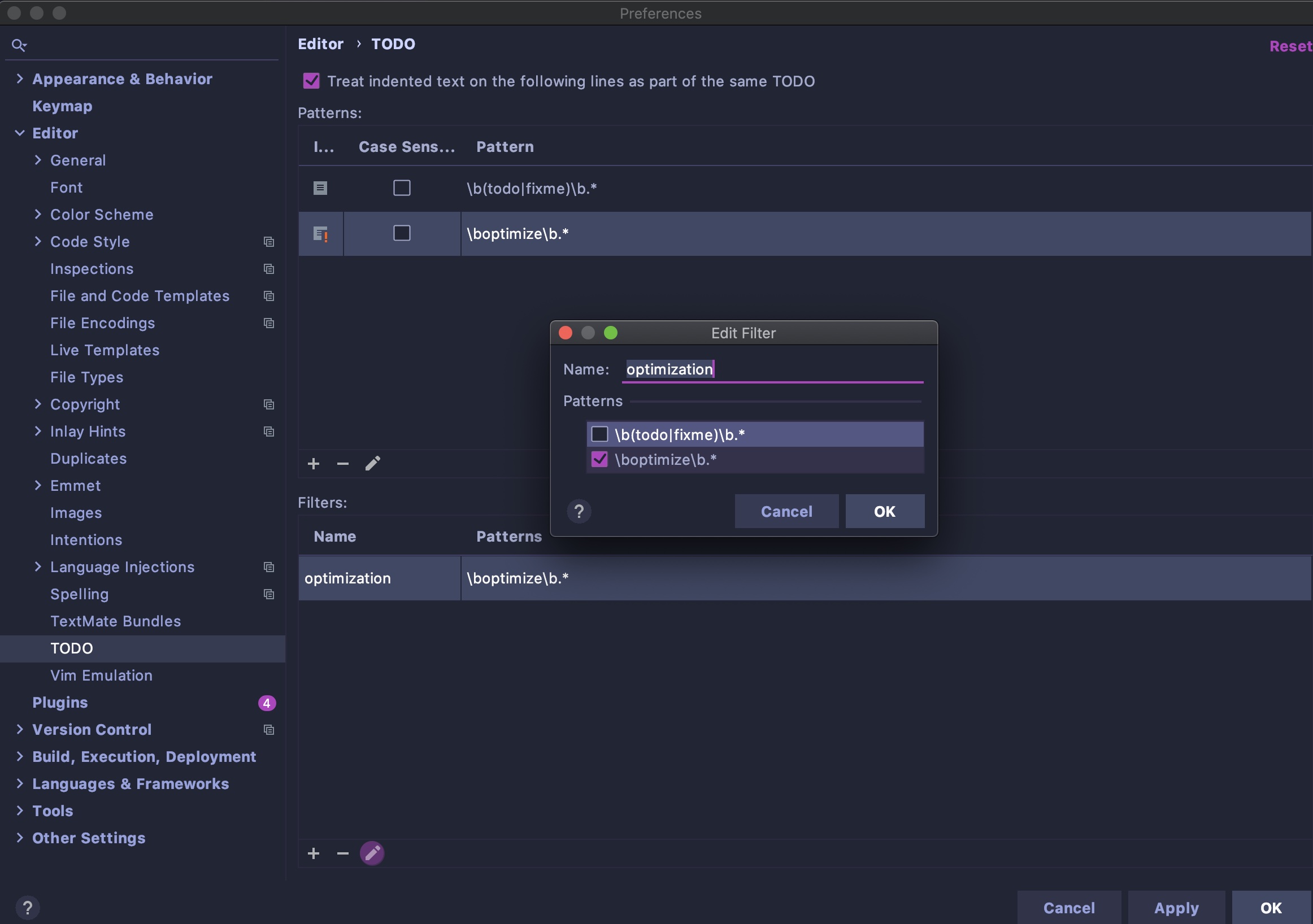Viewport: 1313px width, 924px height.
Task: Select the Plugins settings item
Action: point(60,703)
